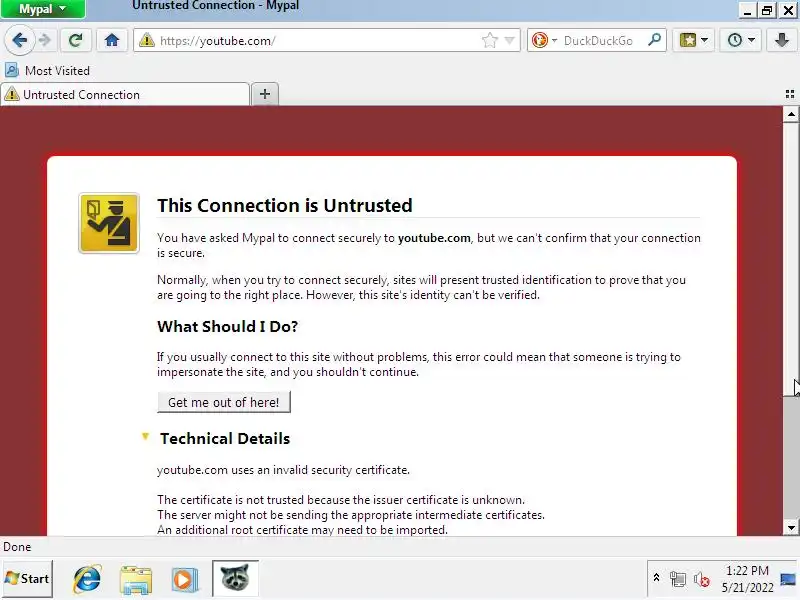Open the downloads arrow button

[x=782, y=40]
